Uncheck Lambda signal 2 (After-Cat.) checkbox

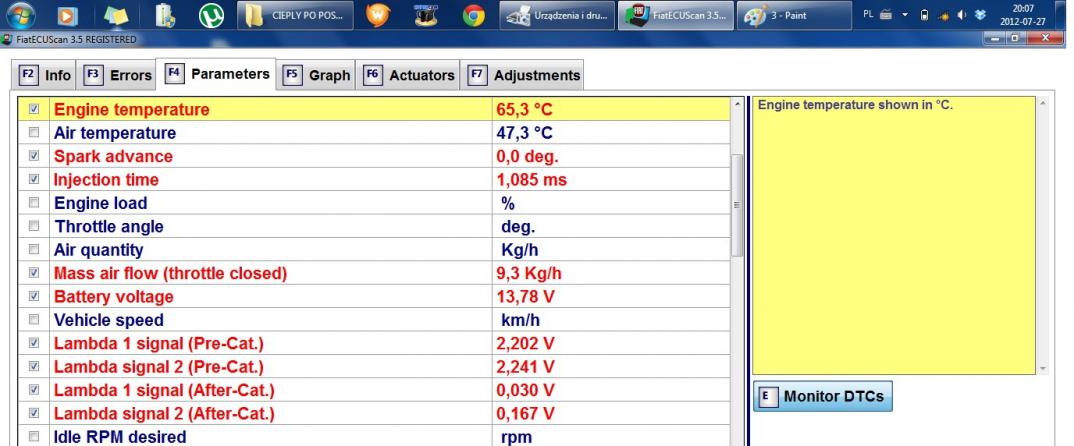click(34, 413)
